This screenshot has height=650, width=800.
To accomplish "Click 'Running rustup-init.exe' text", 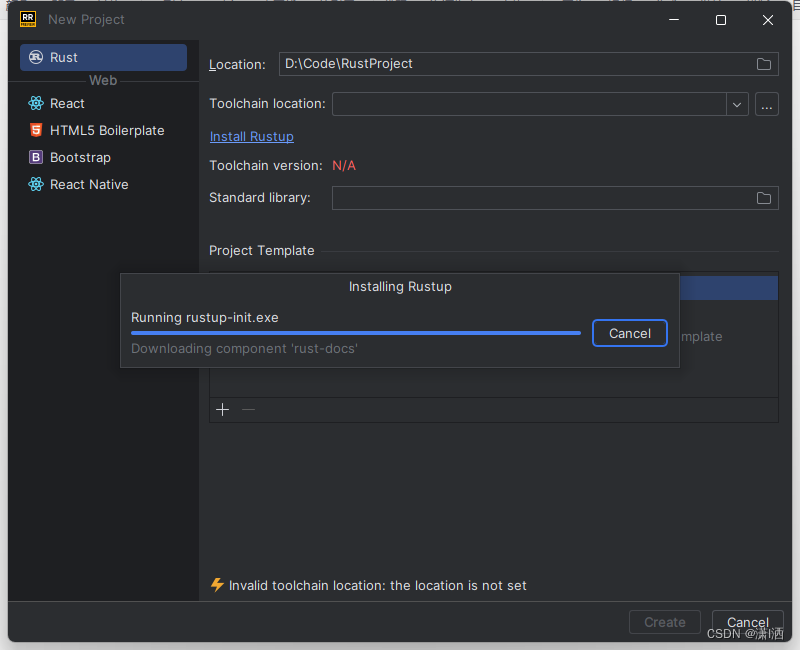I will tap(205, 317).
